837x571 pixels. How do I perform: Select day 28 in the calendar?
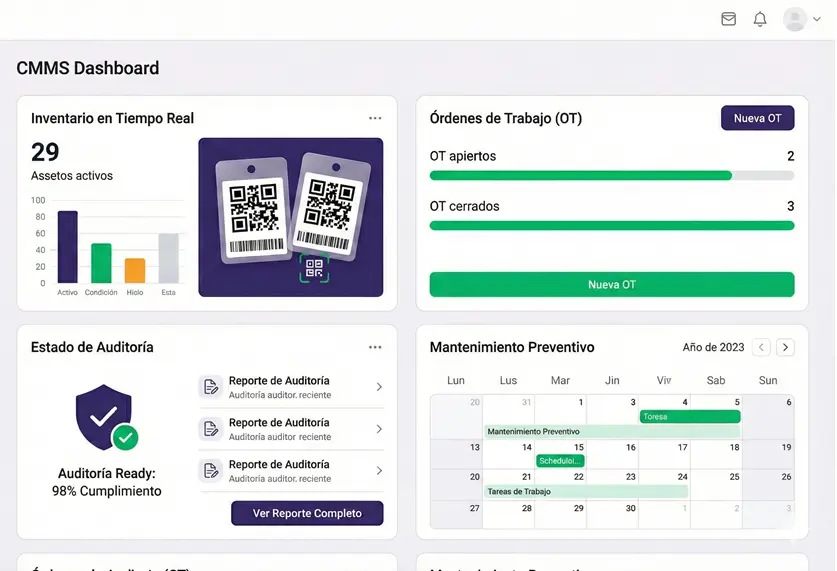[x=526, y=508]
